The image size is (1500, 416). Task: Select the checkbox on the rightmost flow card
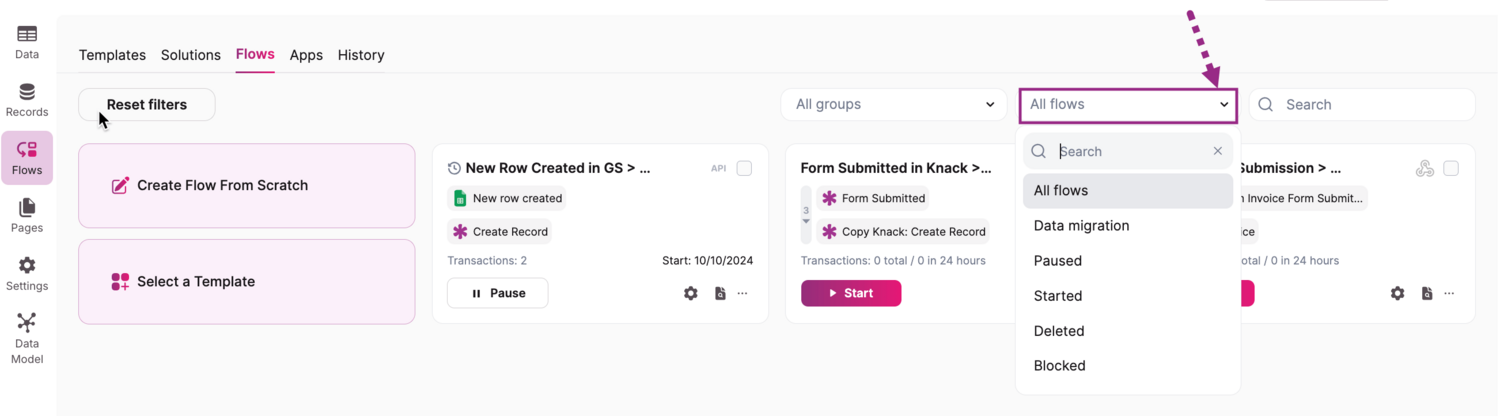pos(1451,168)
